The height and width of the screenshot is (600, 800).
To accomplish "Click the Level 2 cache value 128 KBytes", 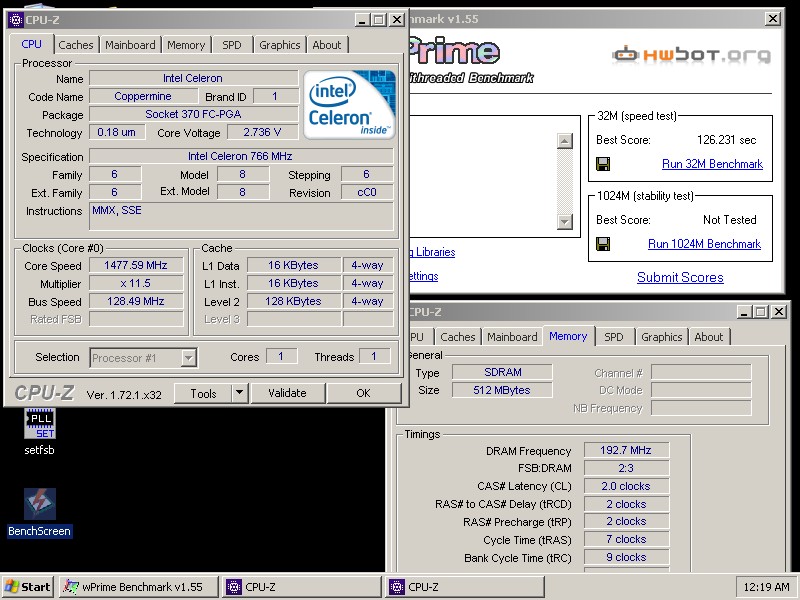I will (293, 302).
